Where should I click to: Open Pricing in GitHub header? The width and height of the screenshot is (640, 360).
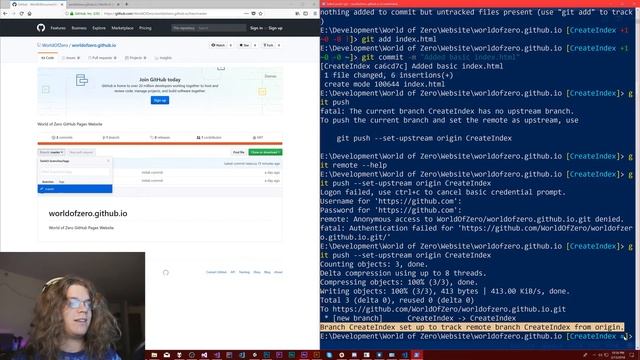coord(145,28)
